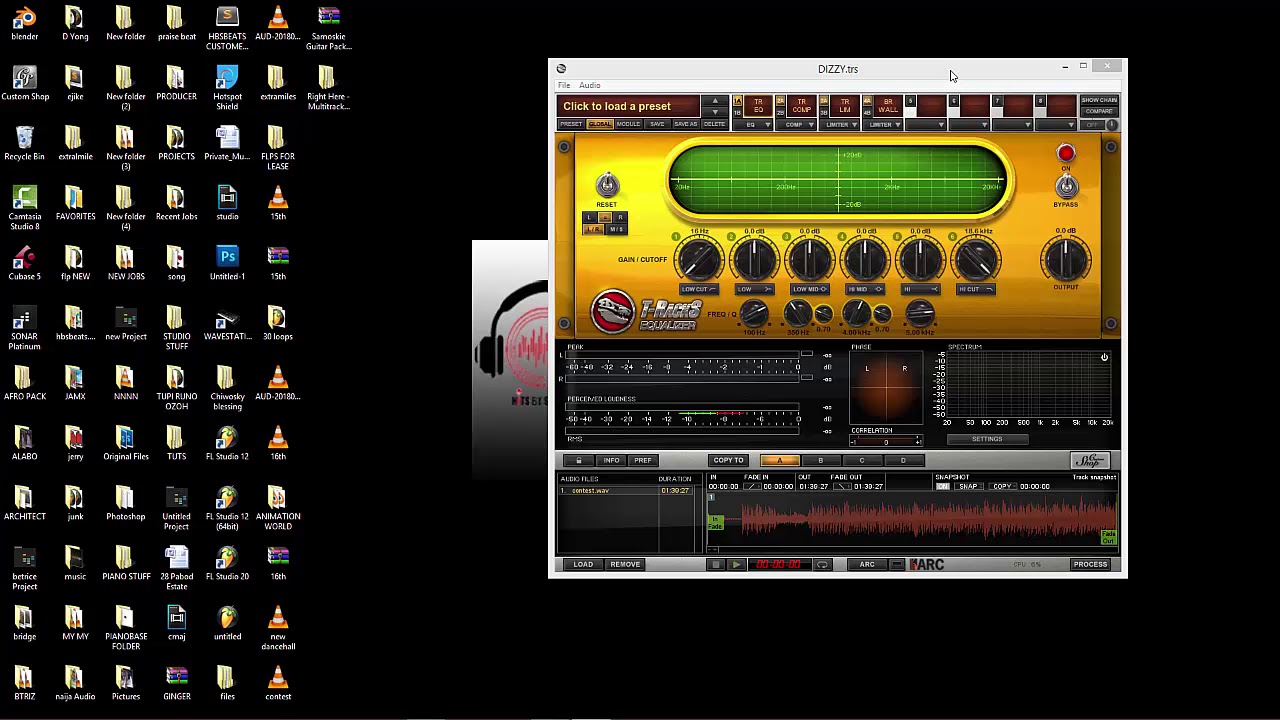This screenshot has height=720, width=1280.
Task: Open the Custom Shop desktop shortcut
Action: [24, 83]
